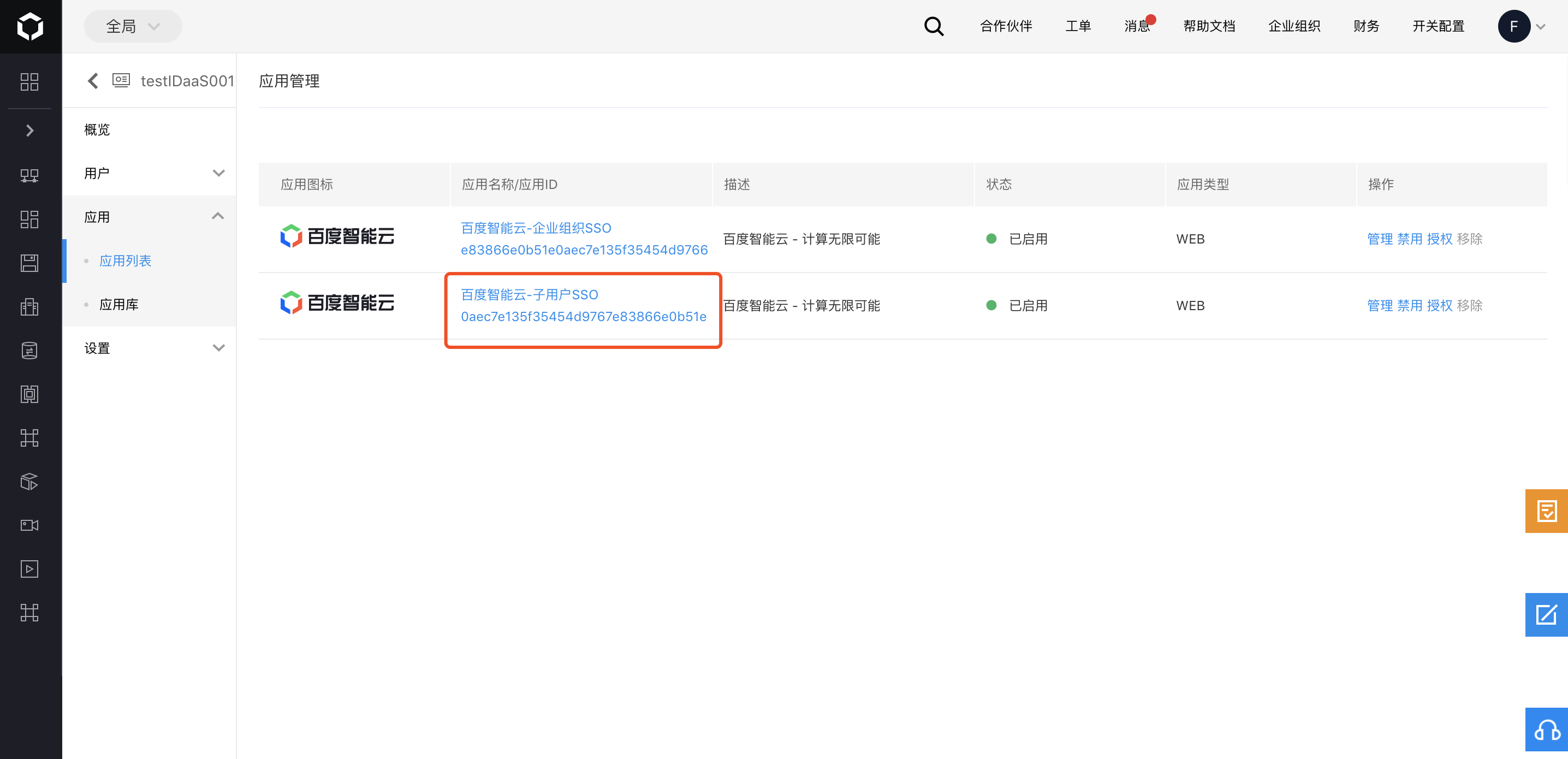Screen dimensions: 1568x759
Task: Click the 应用管理 page title
Action: point(289,81)
